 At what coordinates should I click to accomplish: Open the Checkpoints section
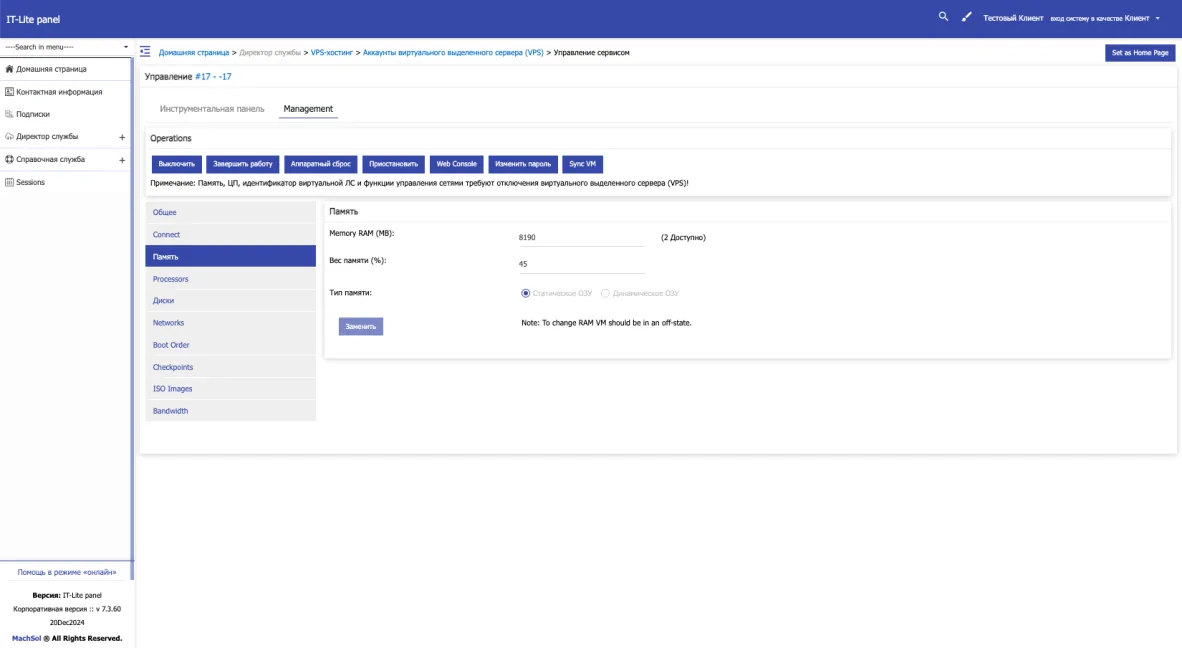click(231, 367)
